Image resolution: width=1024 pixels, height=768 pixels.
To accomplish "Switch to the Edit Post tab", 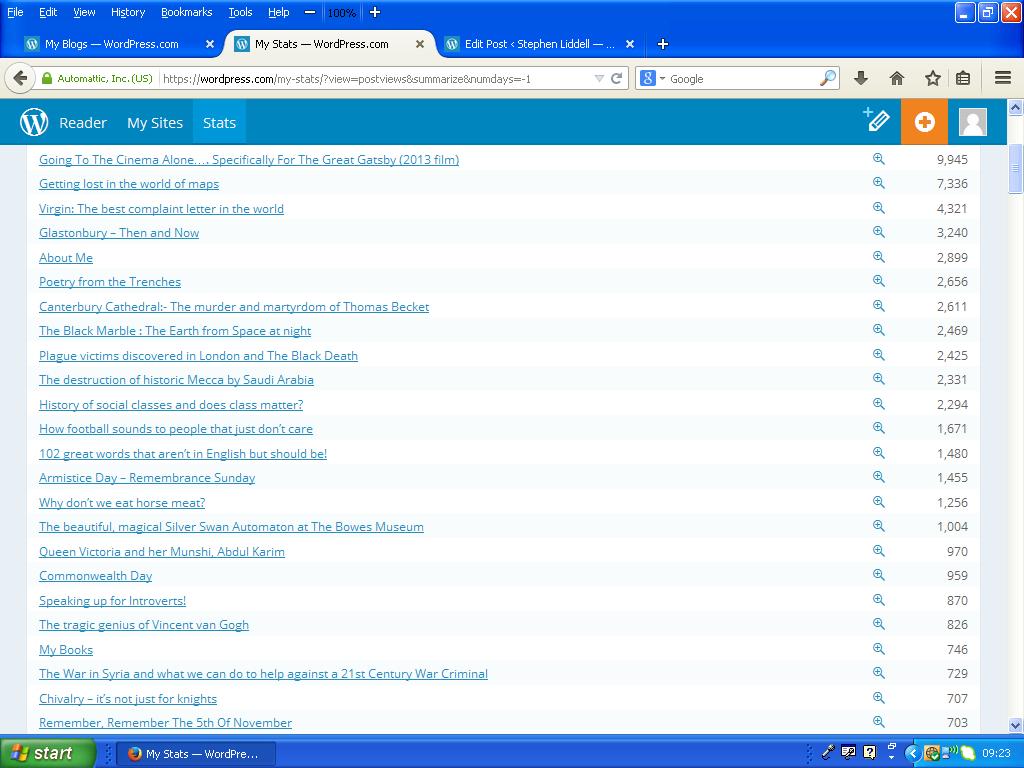I will 539,44.
